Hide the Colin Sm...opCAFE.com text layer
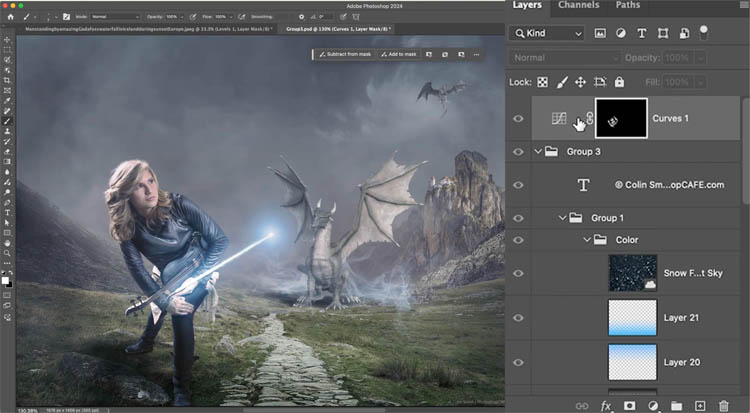750x413 pixels. (518, 185)
